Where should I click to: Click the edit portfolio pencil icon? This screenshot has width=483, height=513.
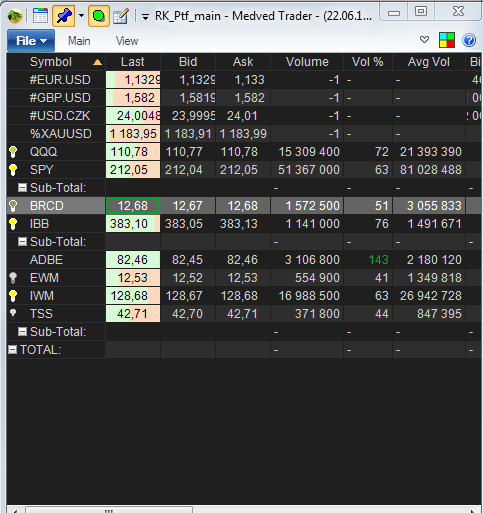point(121,16)
